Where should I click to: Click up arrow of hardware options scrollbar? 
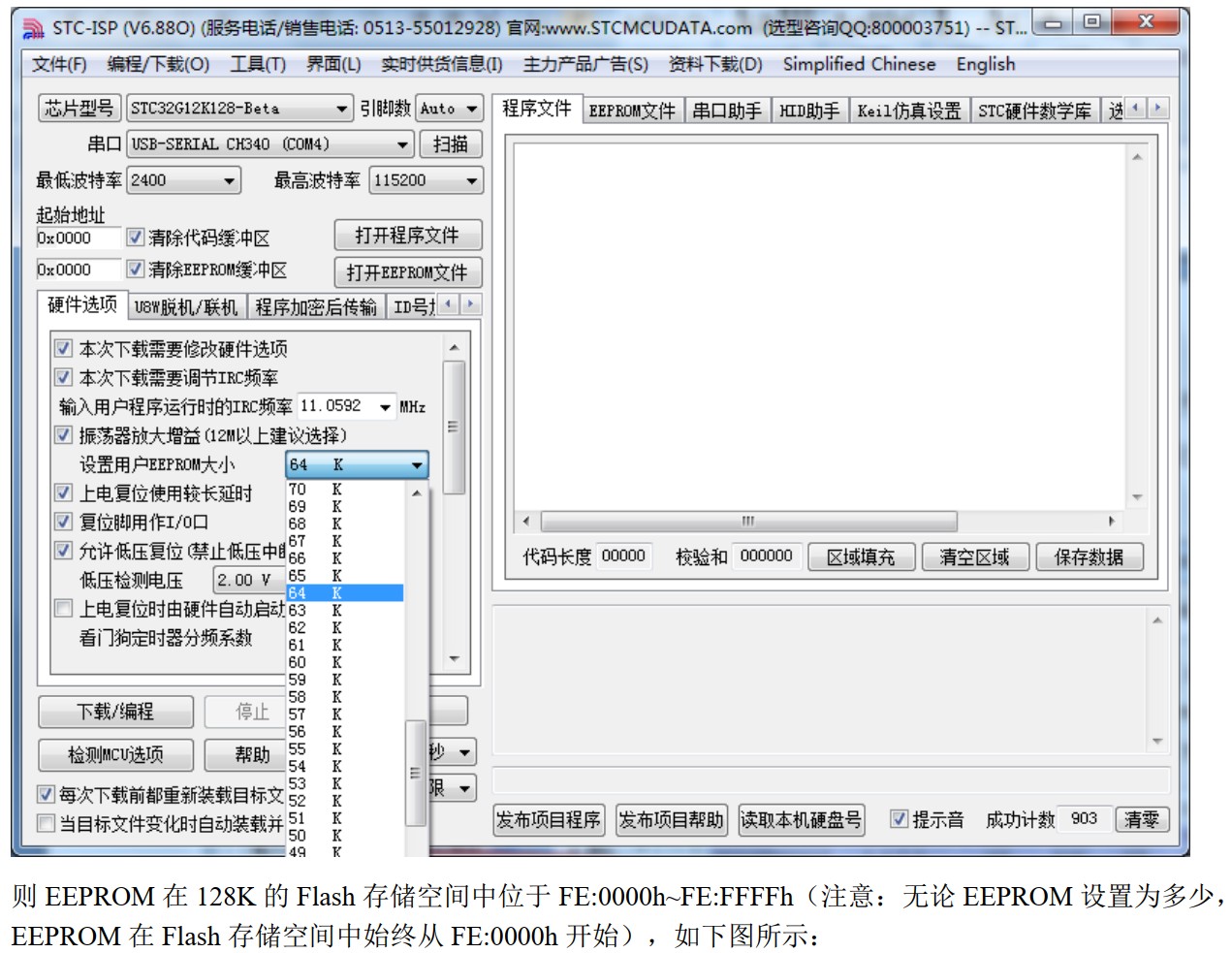pyautogui.click(x=454, y=348)
